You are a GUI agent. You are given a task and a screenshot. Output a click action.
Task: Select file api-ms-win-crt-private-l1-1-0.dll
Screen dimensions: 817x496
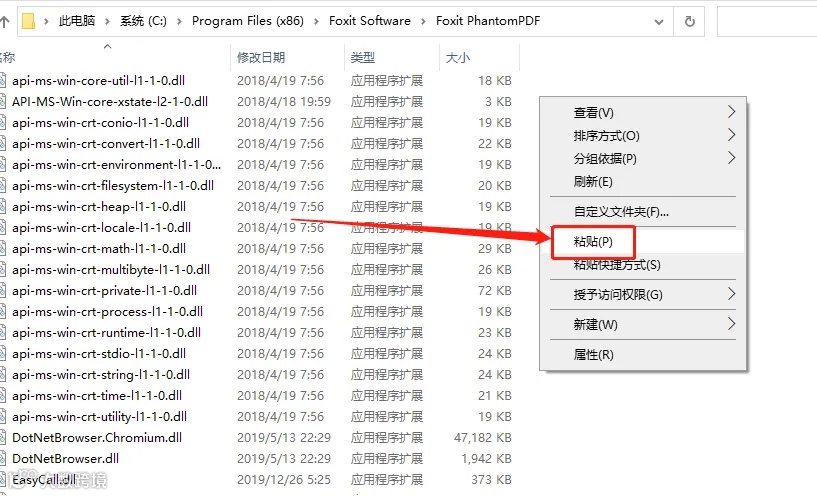click(104, 291)
